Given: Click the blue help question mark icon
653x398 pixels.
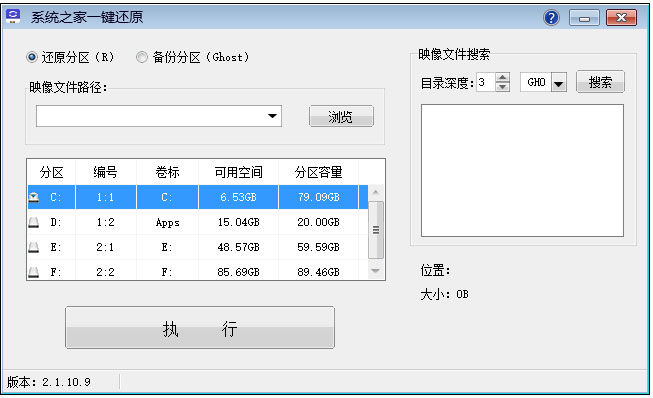Looking at the screenshot, I should [551, 18].
